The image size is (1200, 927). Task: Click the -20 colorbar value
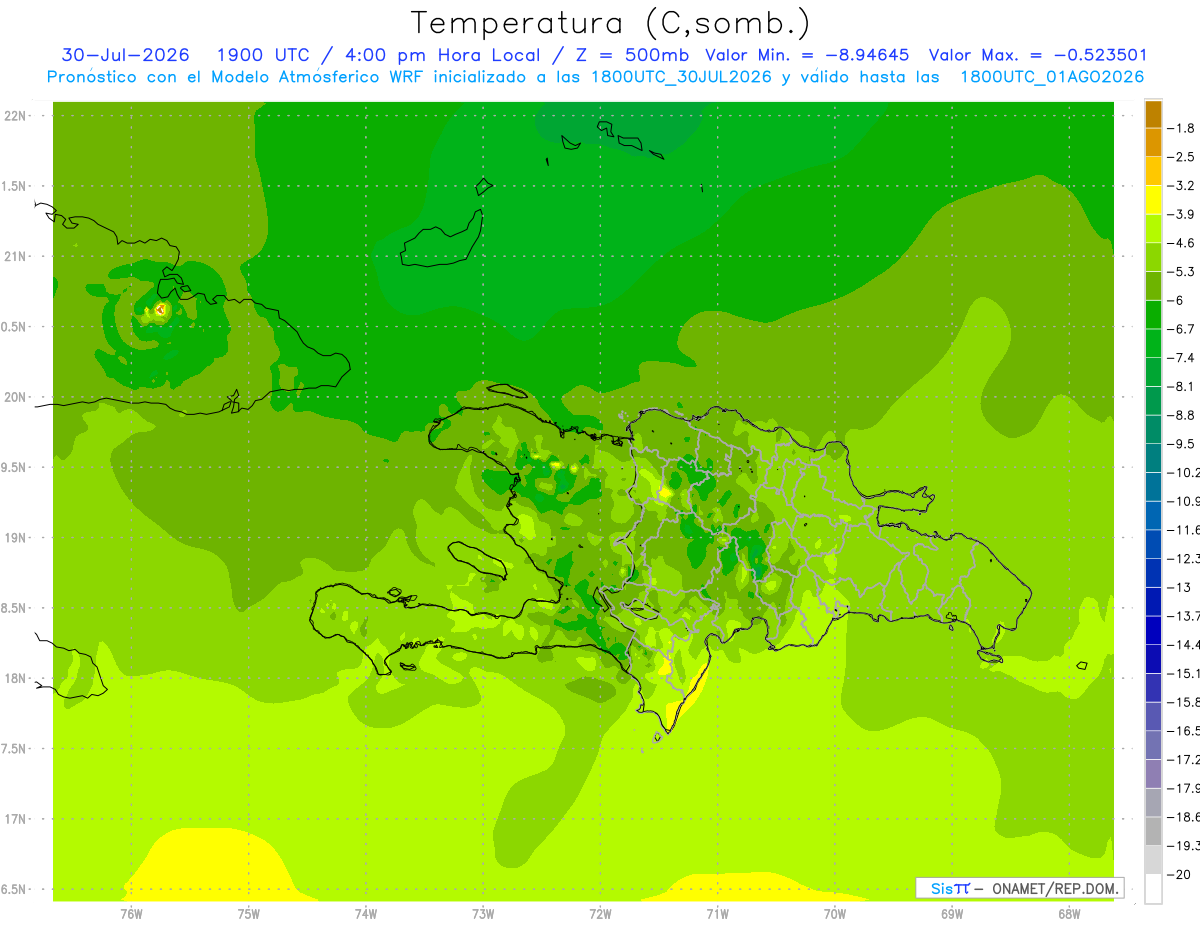[x=1180, y=874]
